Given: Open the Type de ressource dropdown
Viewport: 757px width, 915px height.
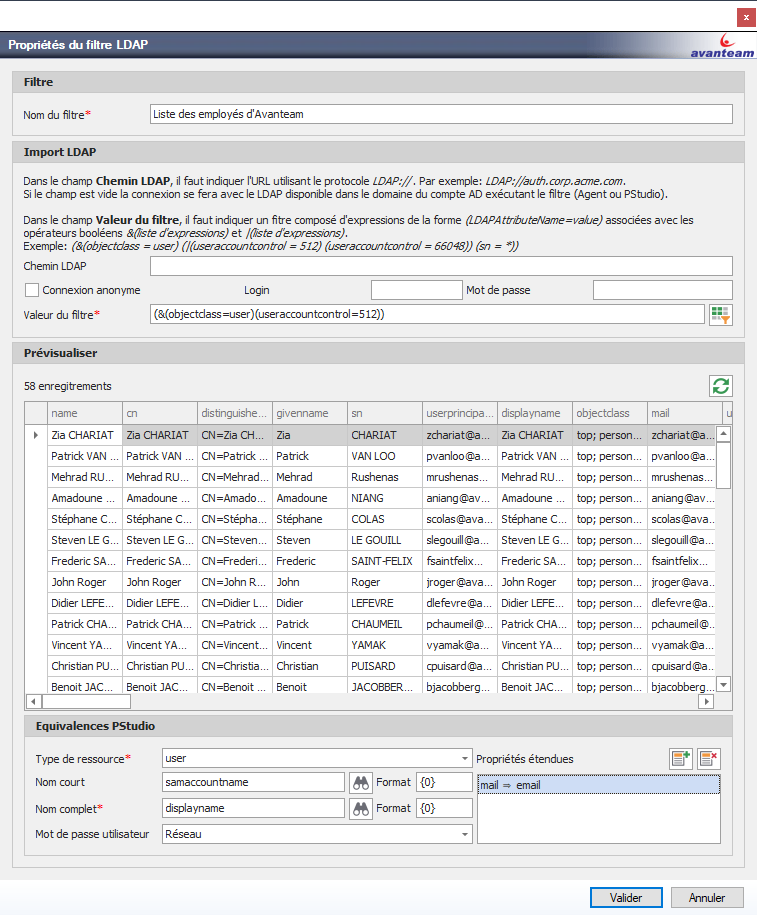Looking at the screenshot, I should point(465,759).
